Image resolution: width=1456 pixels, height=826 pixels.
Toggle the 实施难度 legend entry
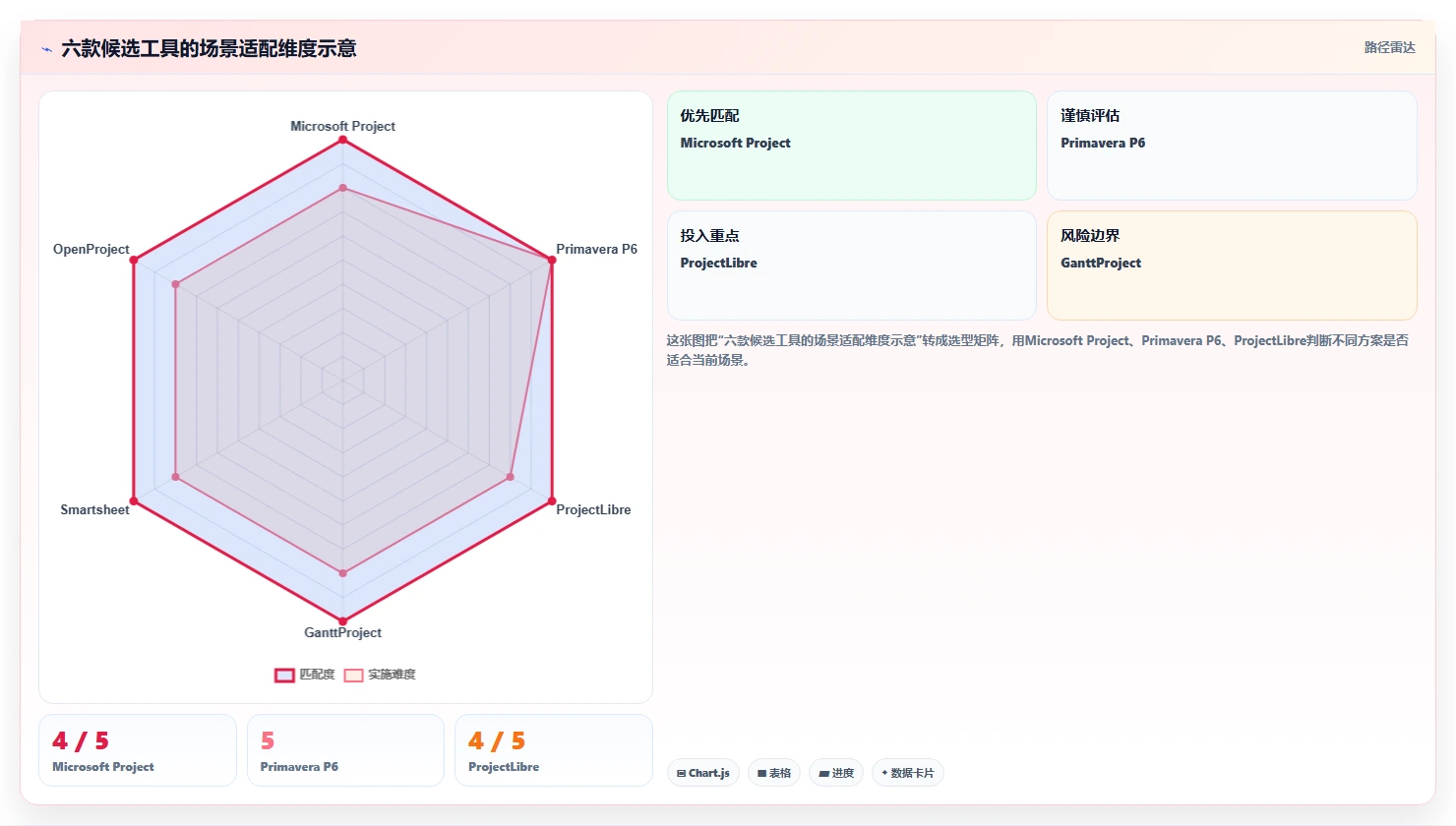(380, 675)
